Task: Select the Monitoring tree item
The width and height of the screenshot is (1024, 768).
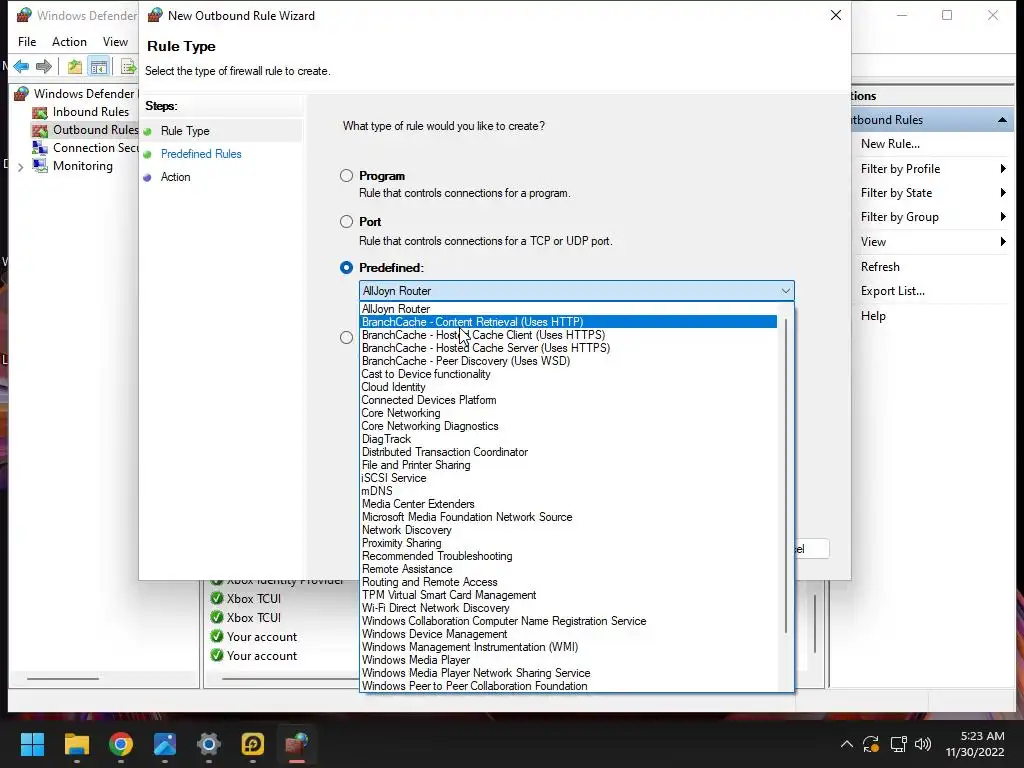Action: click(x=82, y=166)
